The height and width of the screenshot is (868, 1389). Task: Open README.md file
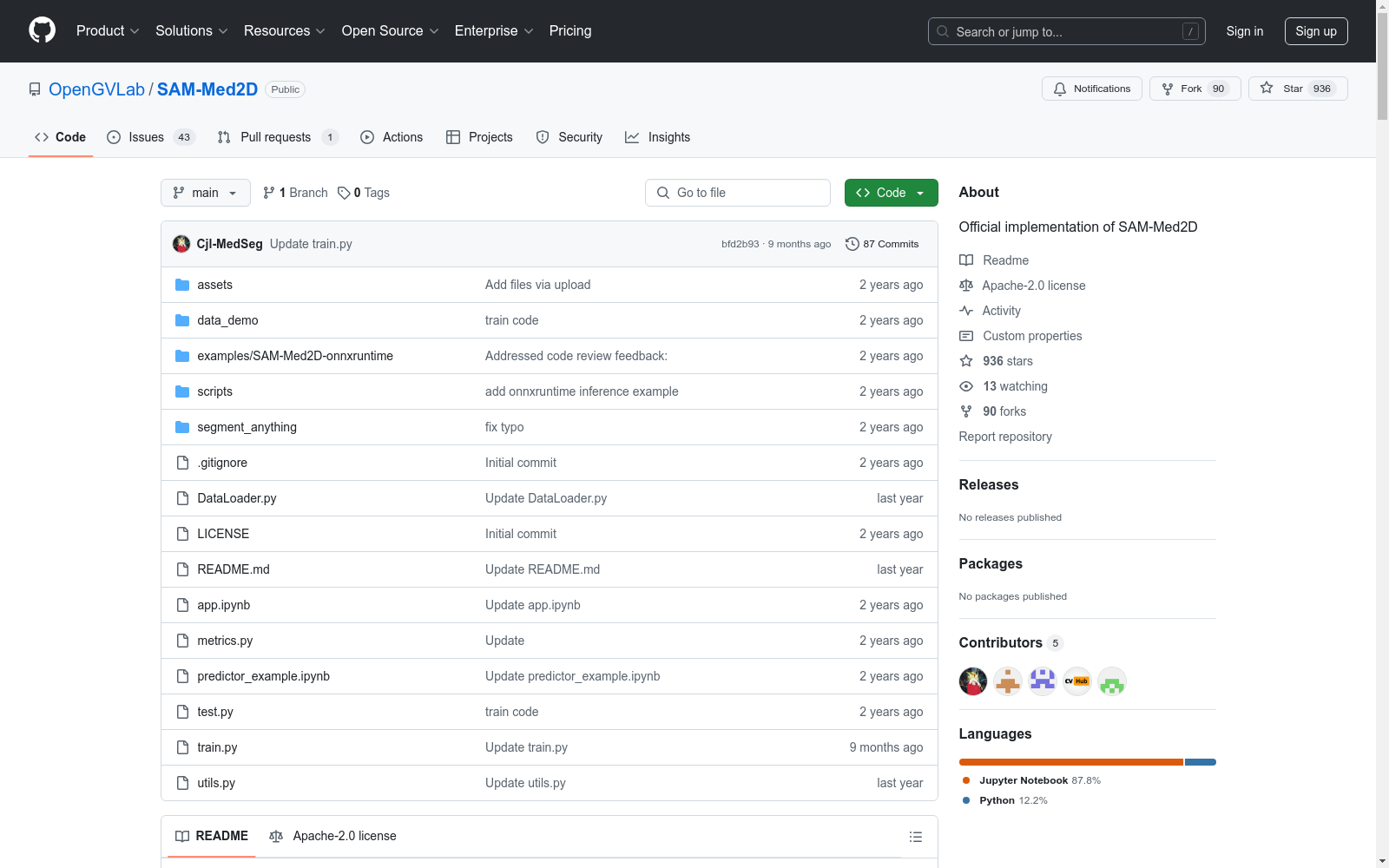tap(234, 569)
